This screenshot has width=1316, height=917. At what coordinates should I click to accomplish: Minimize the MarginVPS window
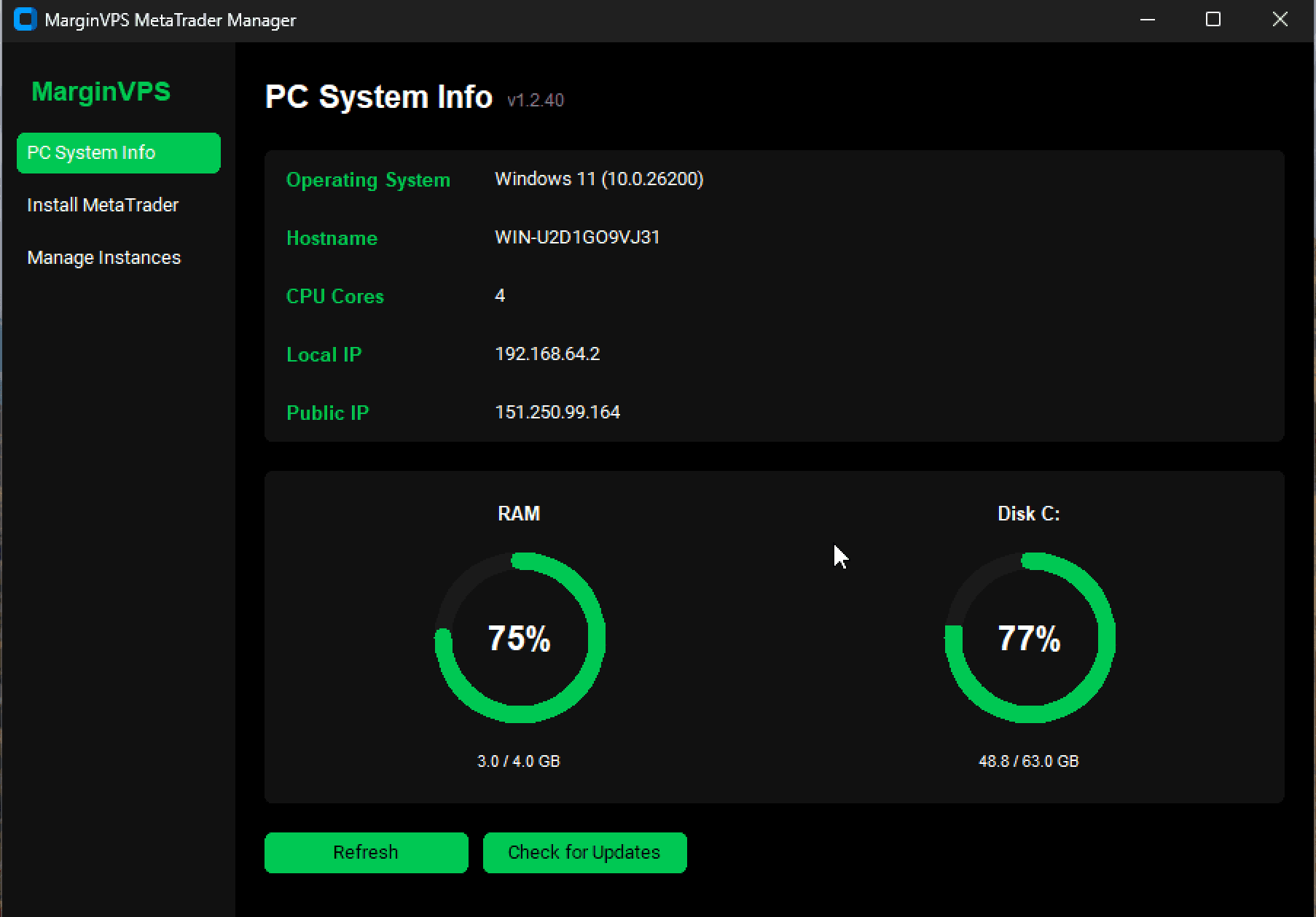1148,20
